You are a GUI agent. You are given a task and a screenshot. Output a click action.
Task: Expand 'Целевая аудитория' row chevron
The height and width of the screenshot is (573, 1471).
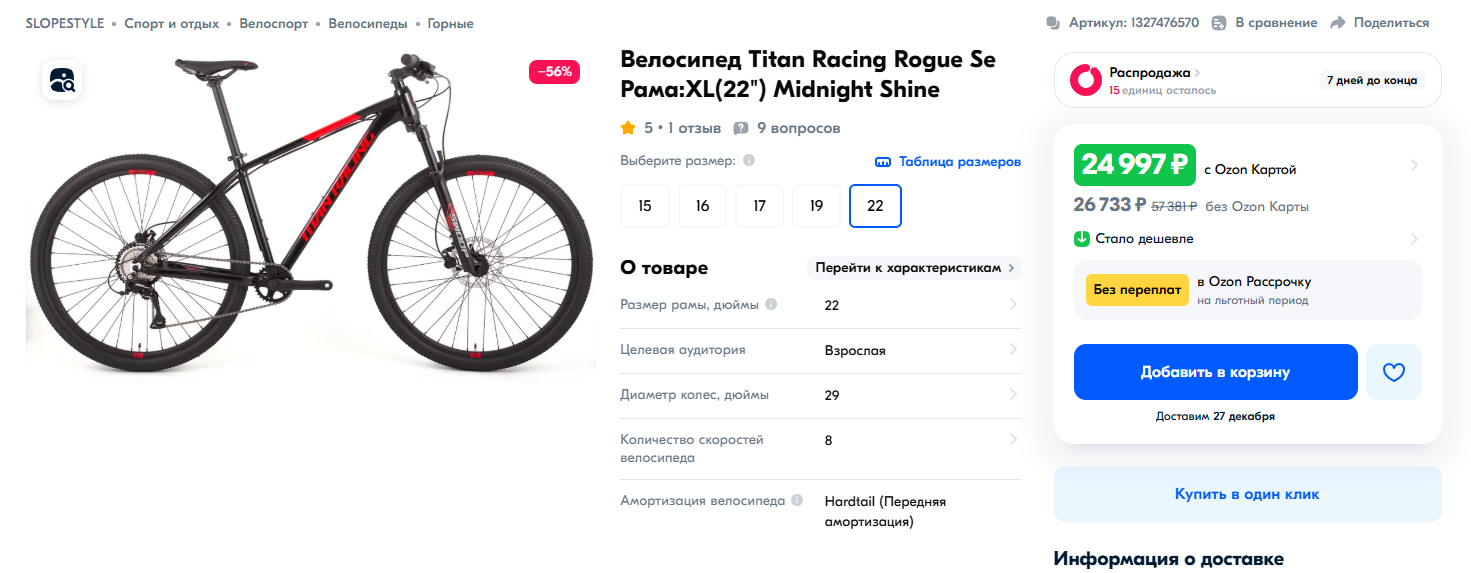click(1012, 350)
